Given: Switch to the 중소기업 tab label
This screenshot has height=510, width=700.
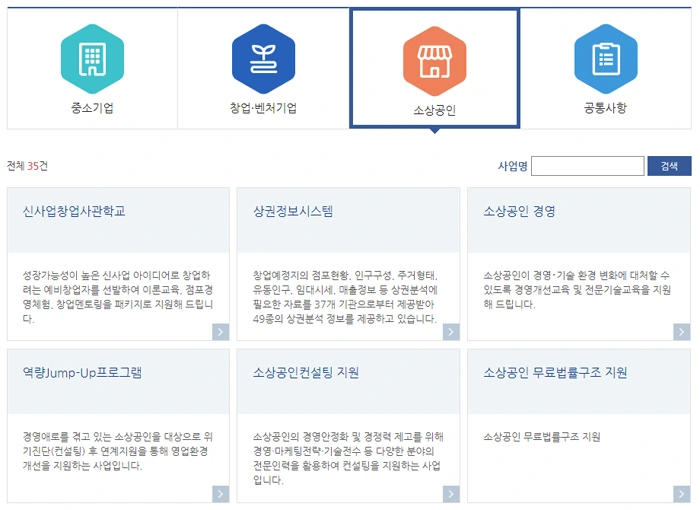Looking at the screenshot, I should (92, 108).
